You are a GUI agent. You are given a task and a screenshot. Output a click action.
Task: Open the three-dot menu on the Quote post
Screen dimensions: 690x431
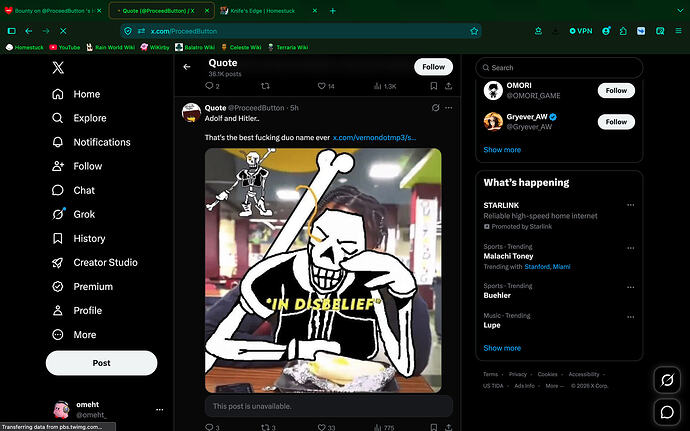(x=448, y=107)
